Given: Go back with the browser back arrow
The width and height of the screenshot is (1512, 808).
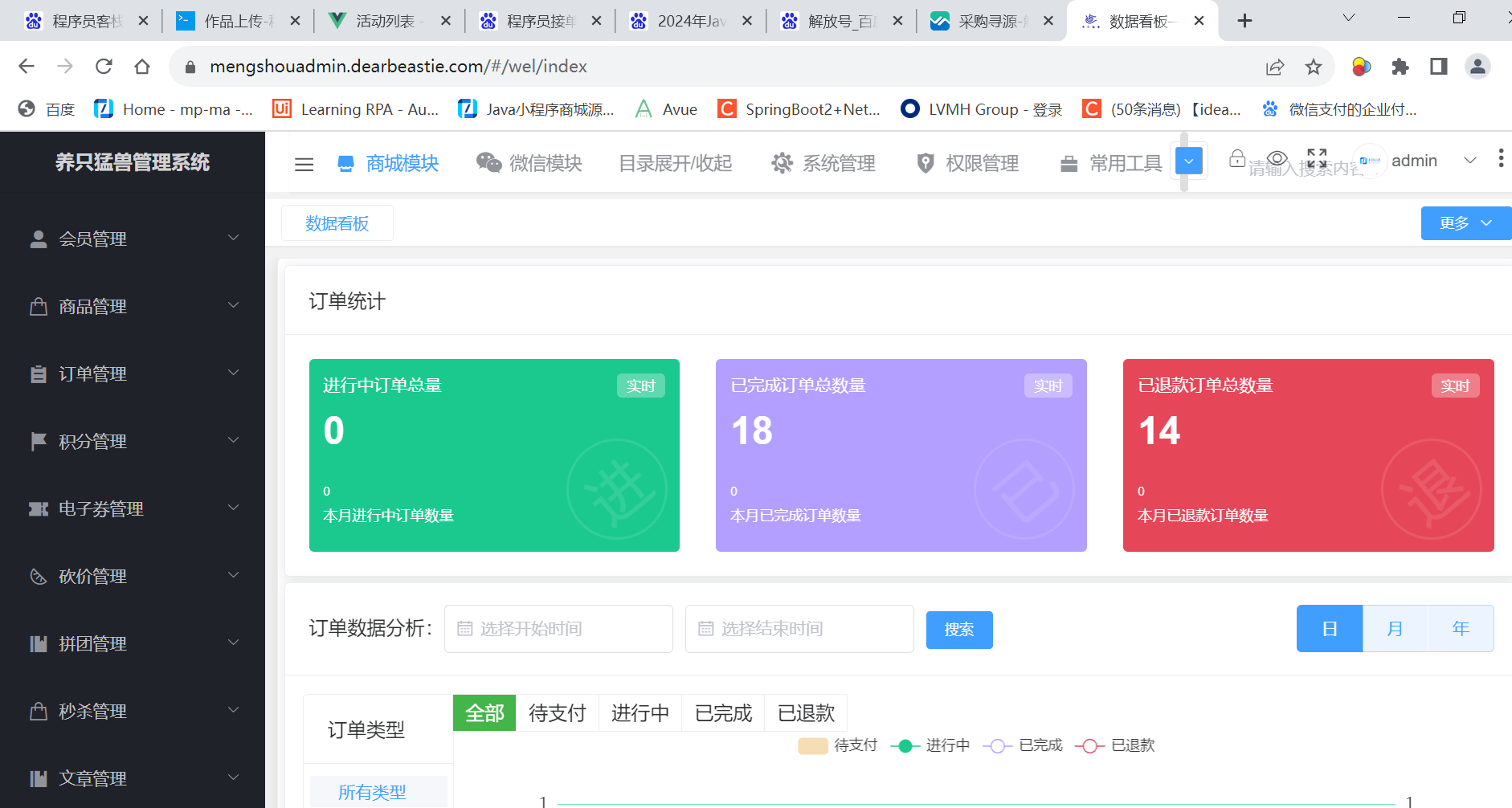Looking at the screenshot, I should [x=27, y=67].
